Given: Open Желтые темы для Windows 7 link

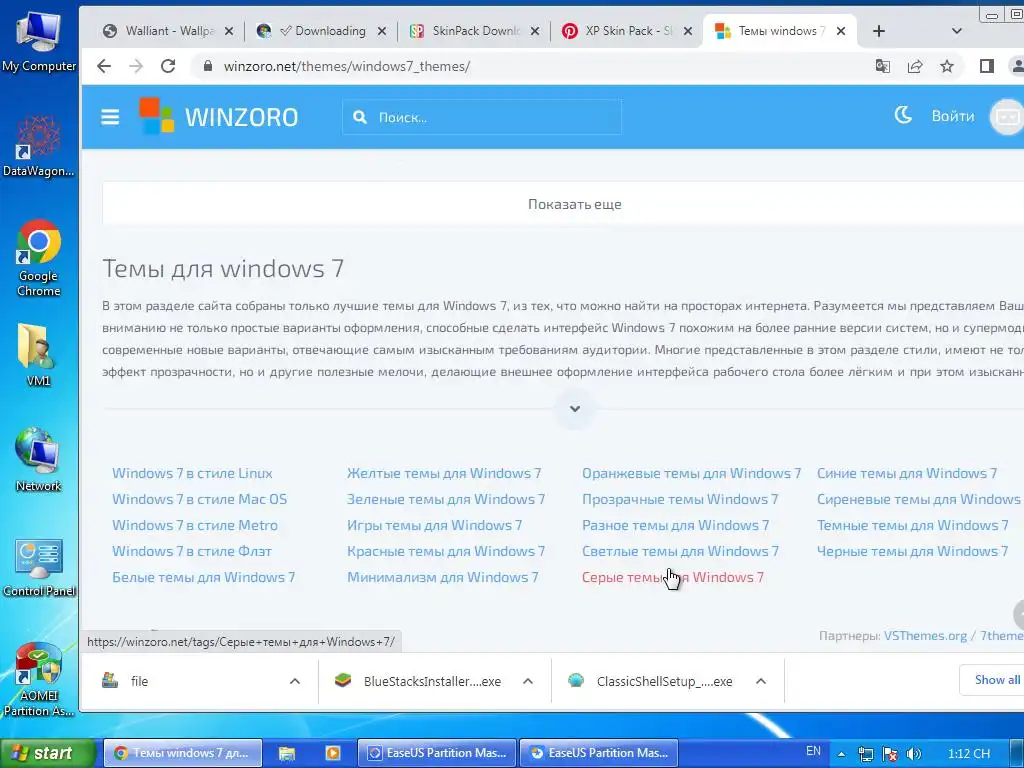Looking at the screenshot, I should pyautogui.click(x=444, y=473).
